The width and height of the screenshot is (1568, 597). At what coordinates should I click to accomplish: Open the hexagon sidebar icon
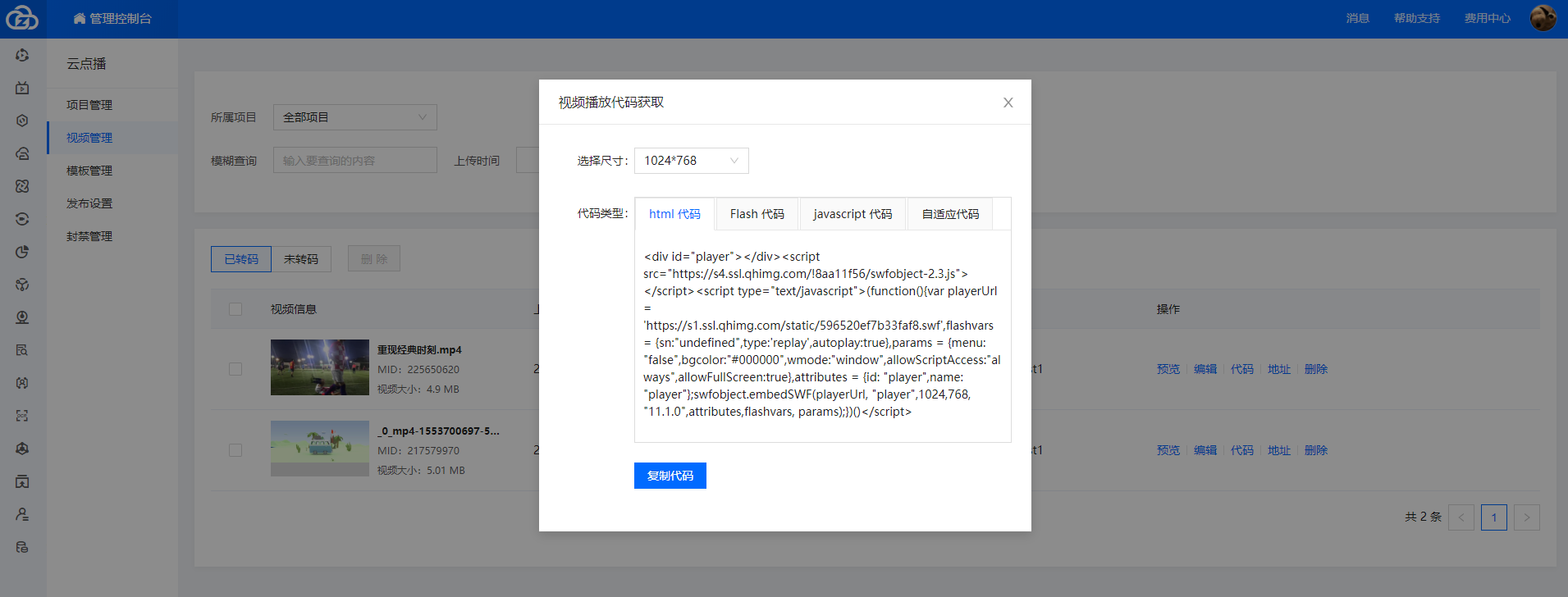pos(22,121)
